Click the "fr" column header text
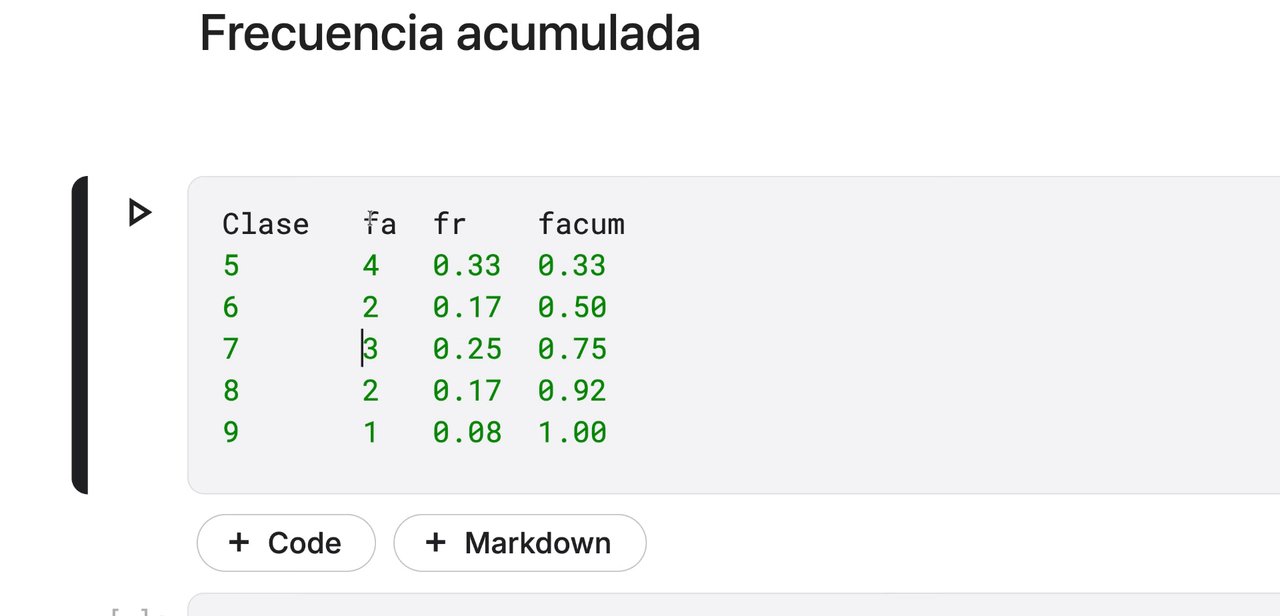 450,224
